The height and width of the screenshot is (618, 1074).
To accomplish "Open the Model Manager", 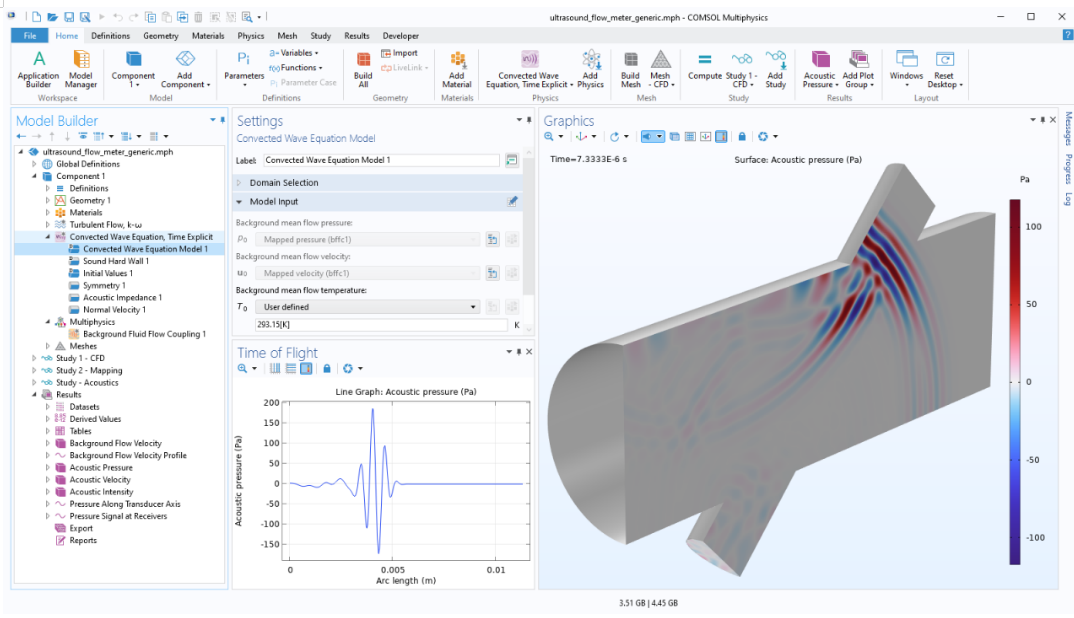I will pyautogui.click(x=81, y=69).
